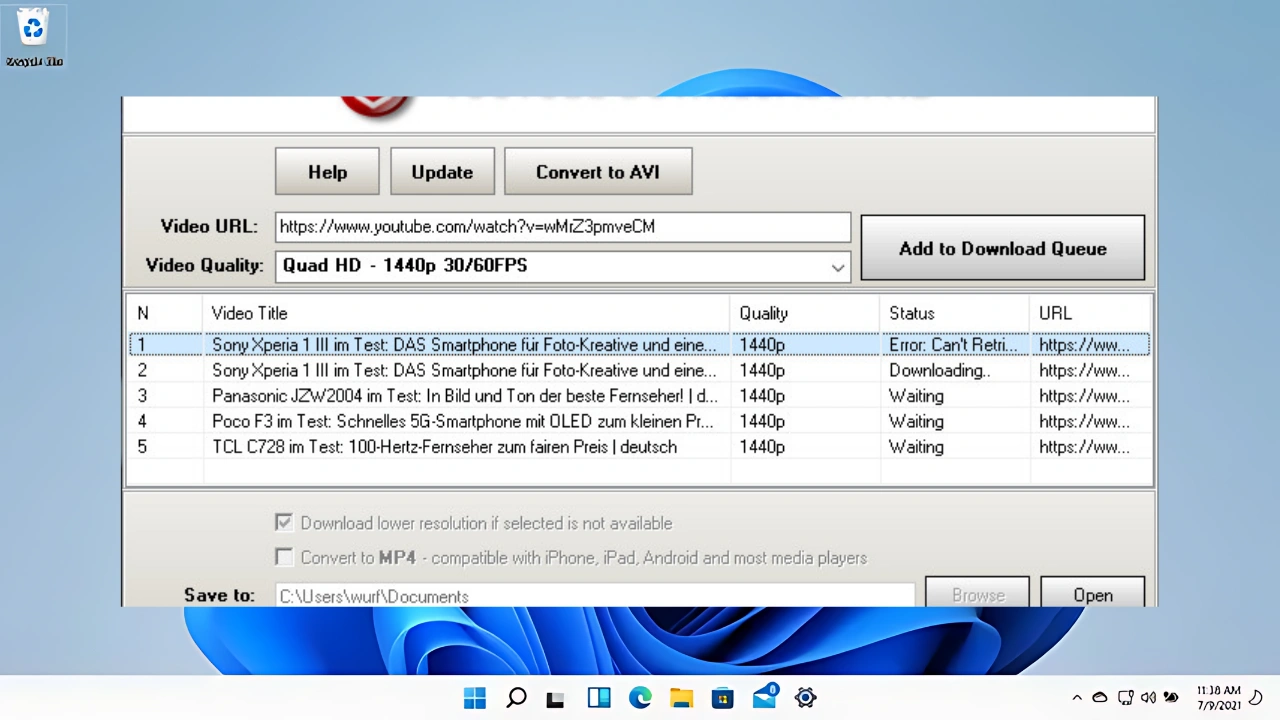Click Add to Download Queue
Image resolution: width=1280 pixels, height=720 pixels.
(x=1003, y=248)
